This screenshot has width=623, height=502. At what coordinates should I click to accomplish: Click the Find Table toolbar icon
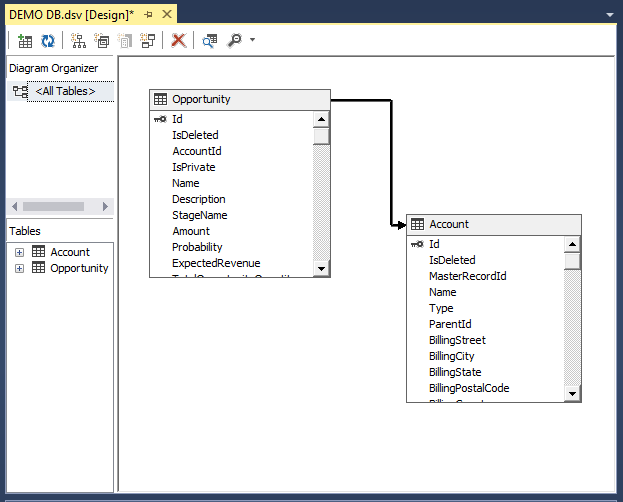click(210, 41)
